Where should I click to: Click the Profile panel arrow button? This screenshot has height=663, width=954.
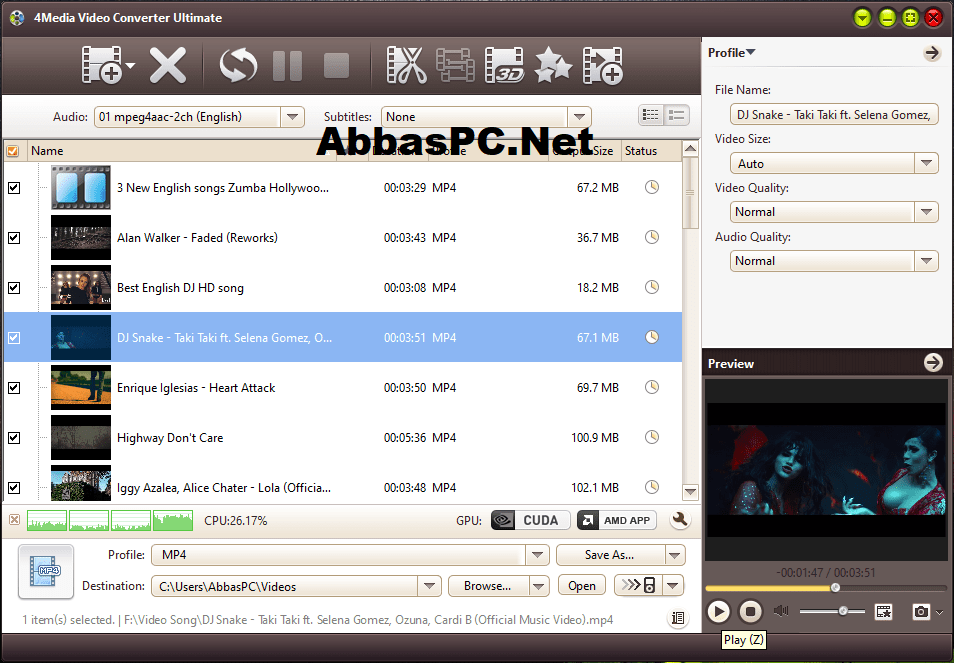coord(931,53)
